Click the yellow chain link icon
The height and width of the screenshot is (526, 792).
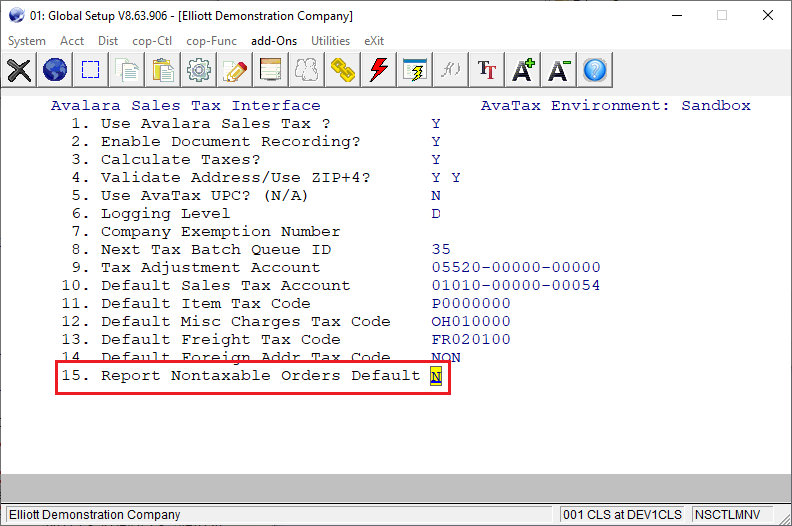(x=343, y=69)
